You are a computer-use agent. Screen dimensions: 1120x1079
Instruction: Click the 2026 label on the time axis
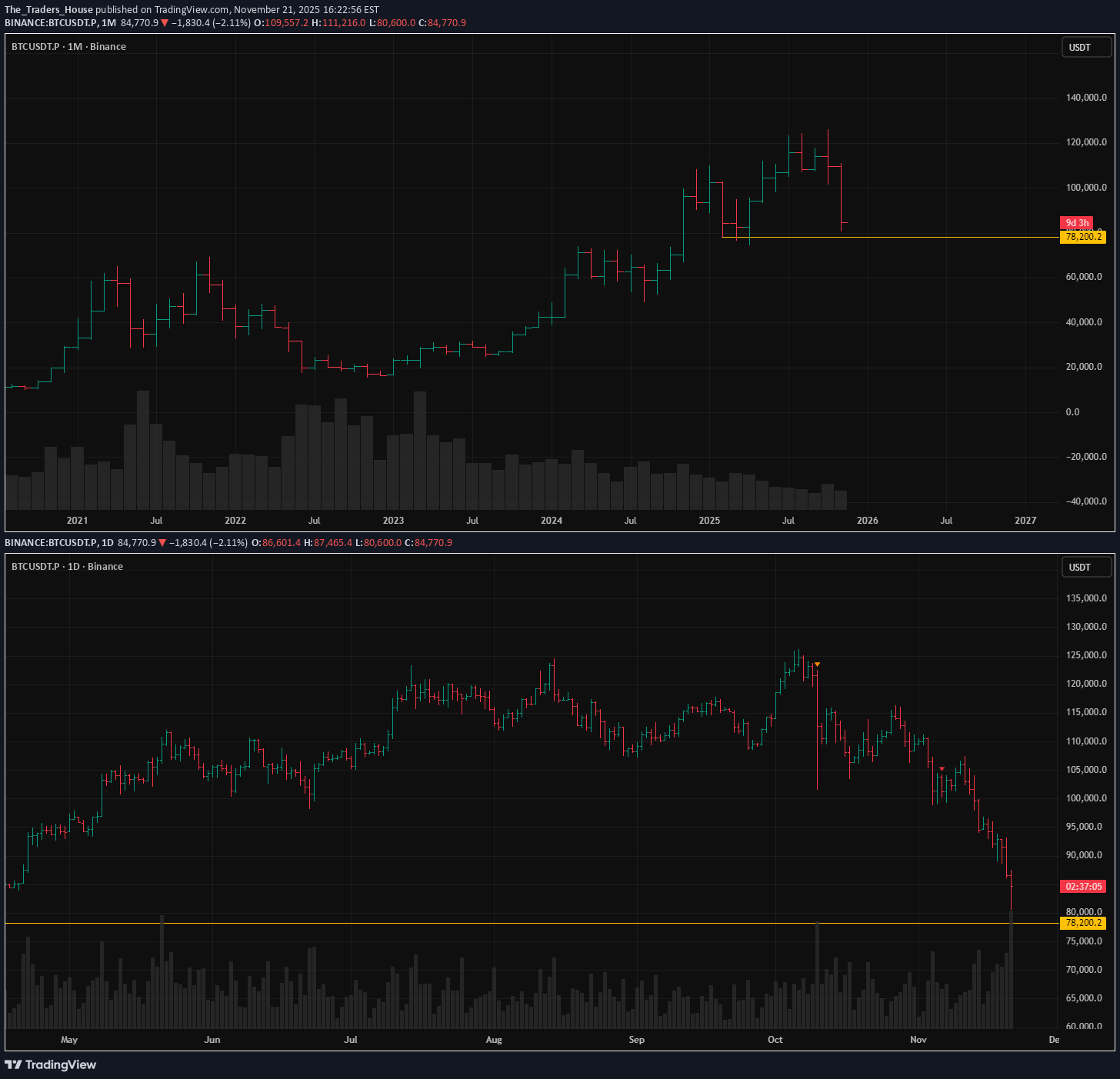(867, 521)
